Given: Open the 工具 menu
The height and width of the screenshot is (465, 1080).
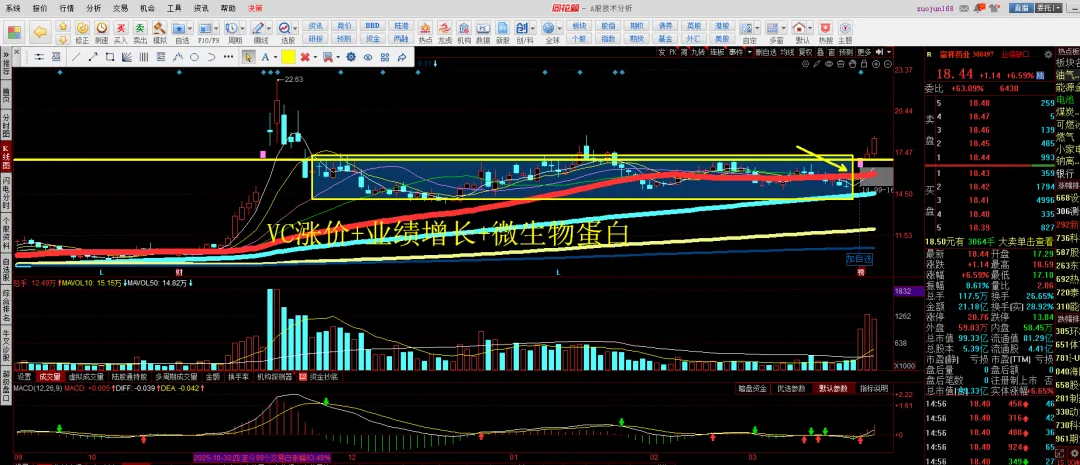Looking at the screenshot, I should click(174, 8).
